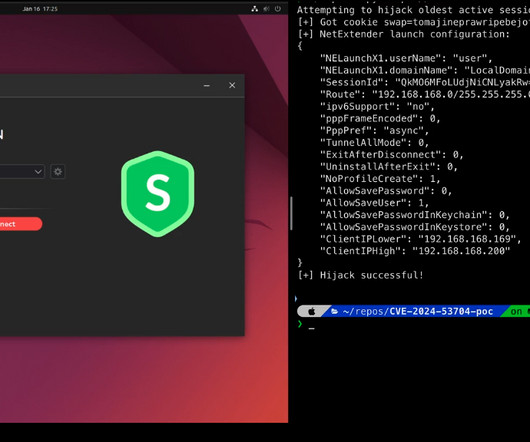Click the Apple logo in terminal prompt
The width and height of the screenshot is (530, 442).
click(x=312, y=311)
